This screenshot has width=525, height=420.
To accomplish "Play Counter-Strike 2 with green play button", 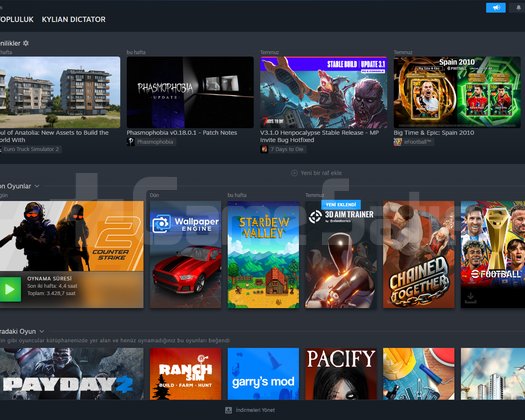I will tap(10, 289).
